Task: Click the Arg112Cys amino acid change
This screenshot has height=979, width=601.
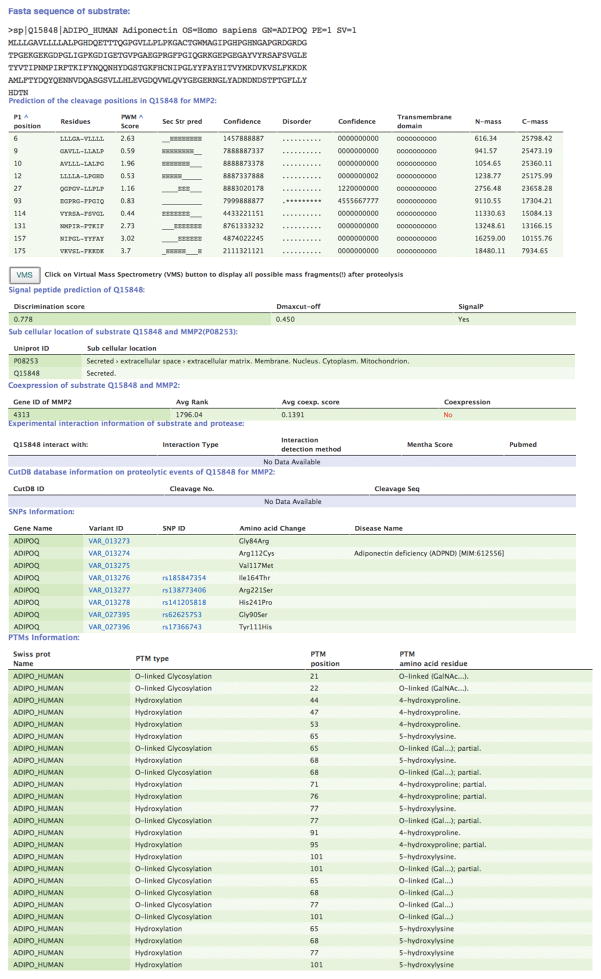Action: tap(257, 553)
